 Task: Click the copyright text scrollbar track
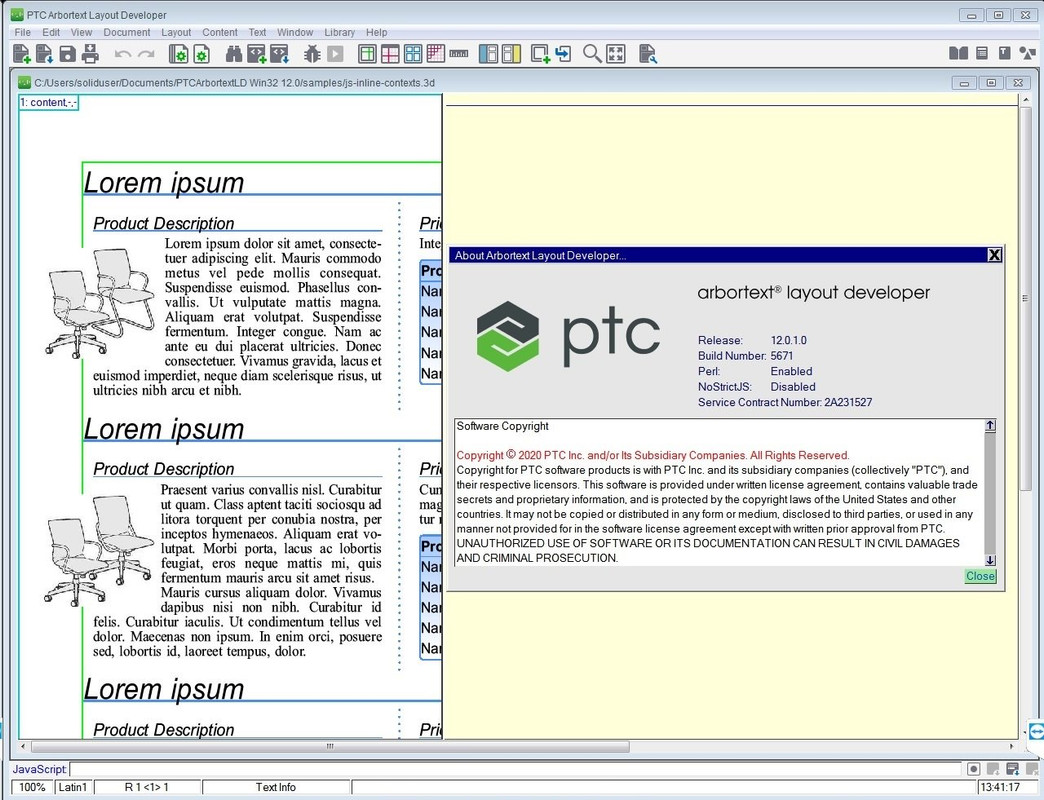[990, 493]
